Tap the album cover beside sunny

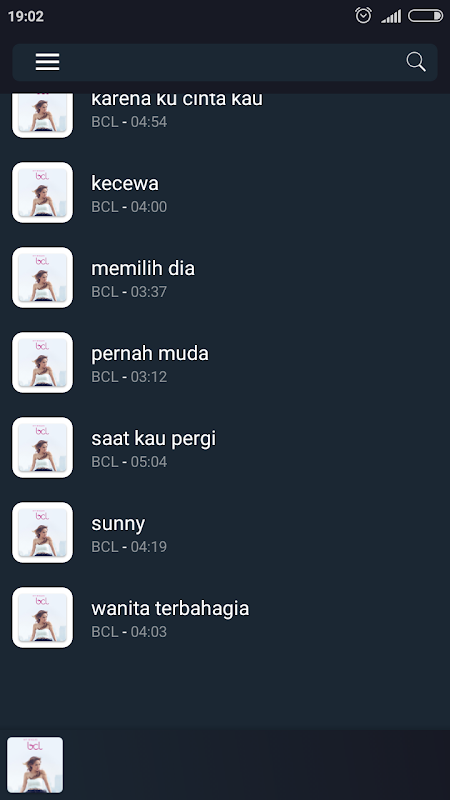(x=42, y=533)
